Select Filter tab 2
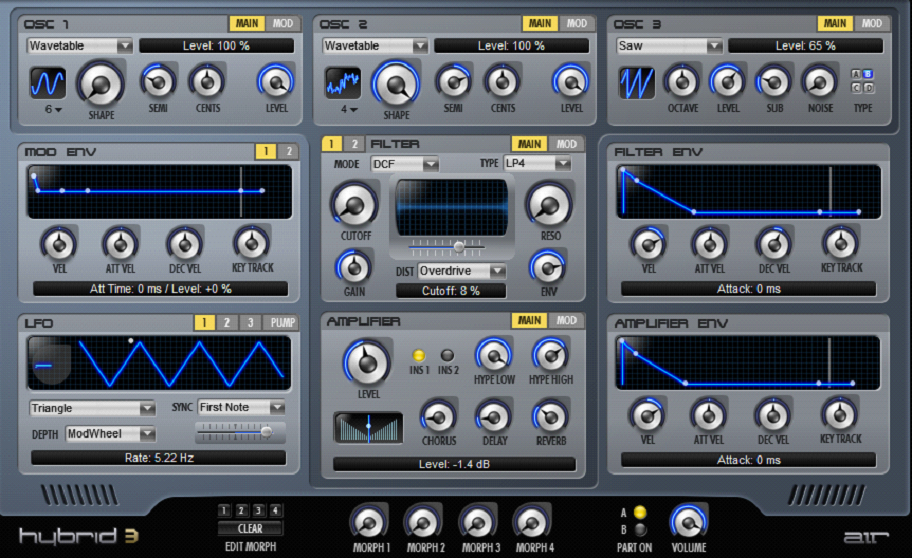Screen dimensions: 912x558 point(354,144)
